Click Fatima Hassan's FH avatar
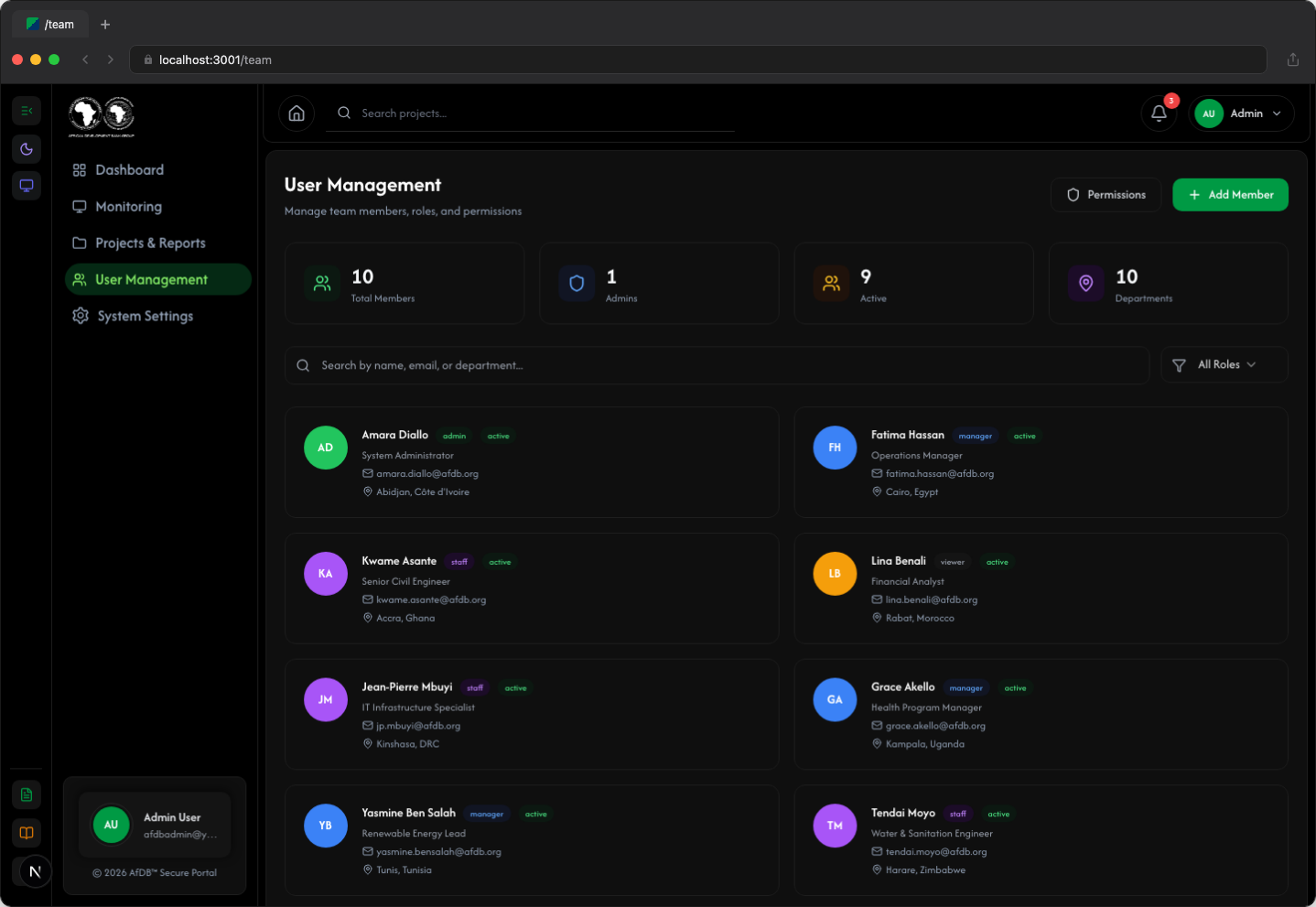 point(836,448)
